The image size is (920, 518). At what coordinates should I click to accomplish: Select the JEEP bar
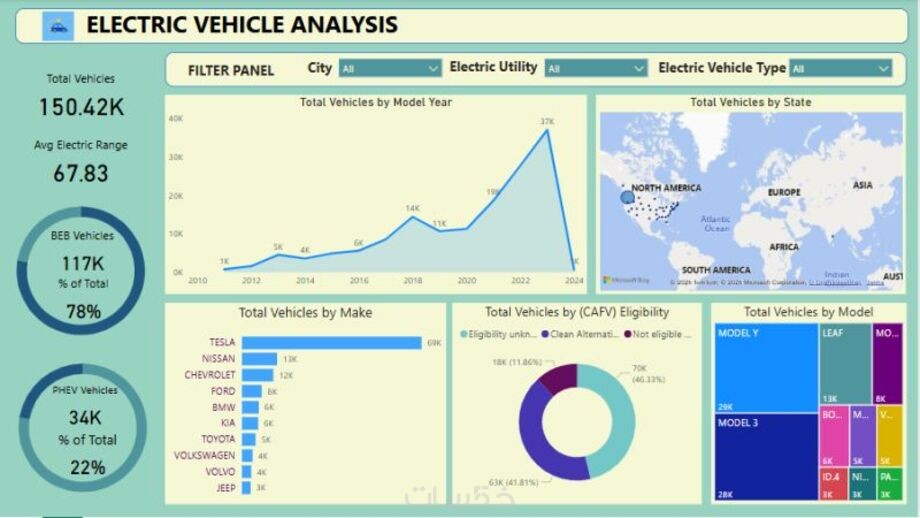click(246, 487)
